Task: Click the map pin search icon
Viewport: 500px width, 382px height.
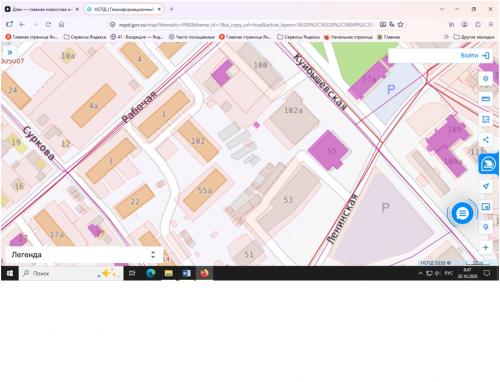Action: 486,227
